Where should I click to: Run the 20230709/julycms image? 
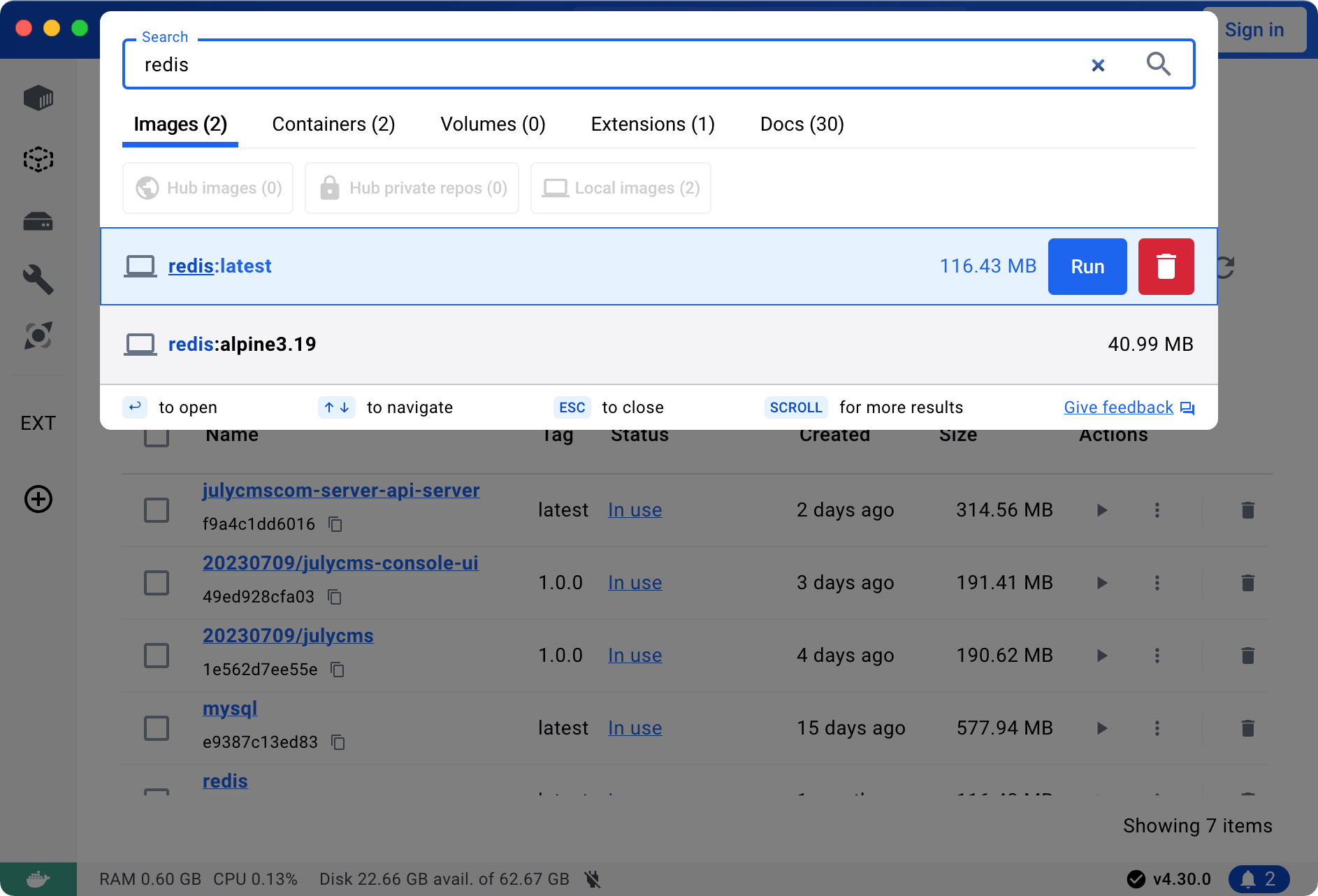click(x=1102, y=656)
